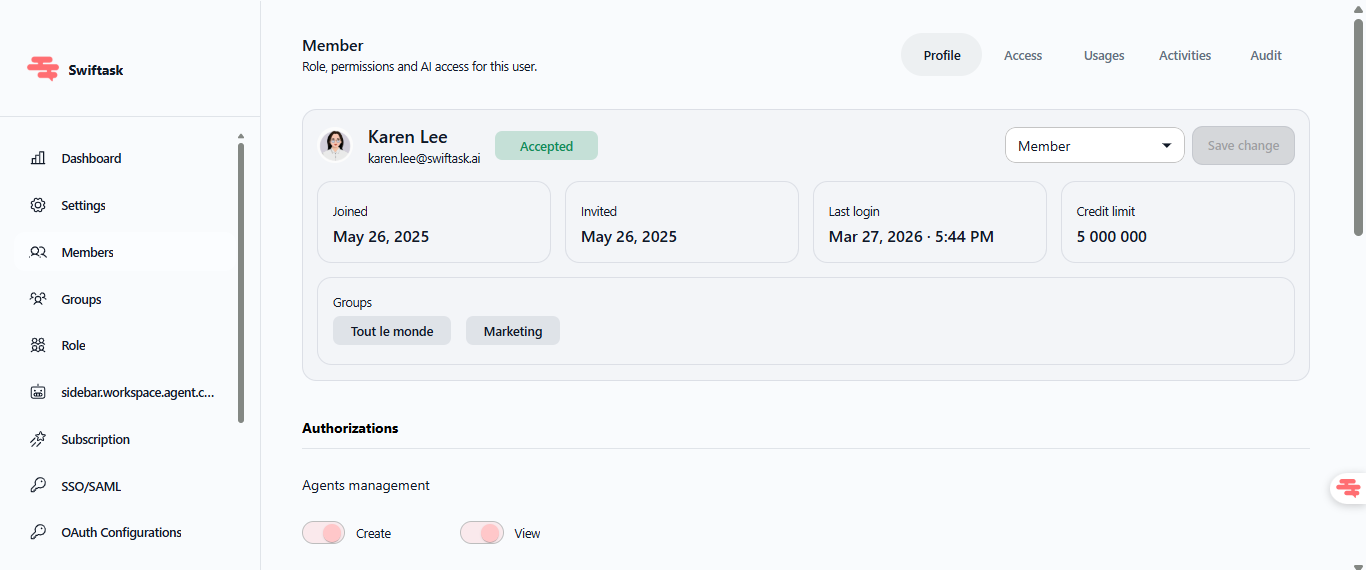Click the Save change button

click(x=1243, y=146)
